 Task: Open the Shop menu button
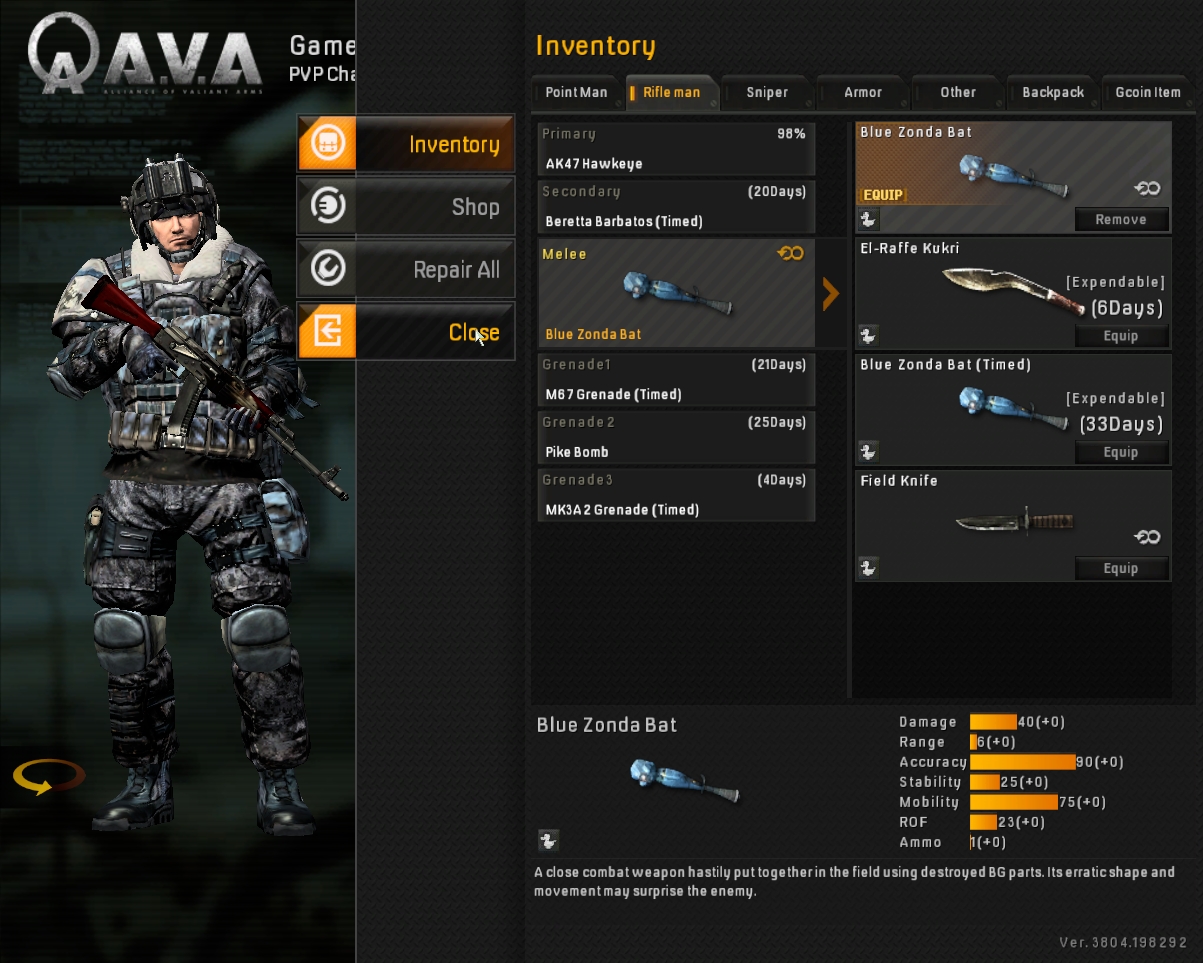pyautogui.click(x=406, y=207)
